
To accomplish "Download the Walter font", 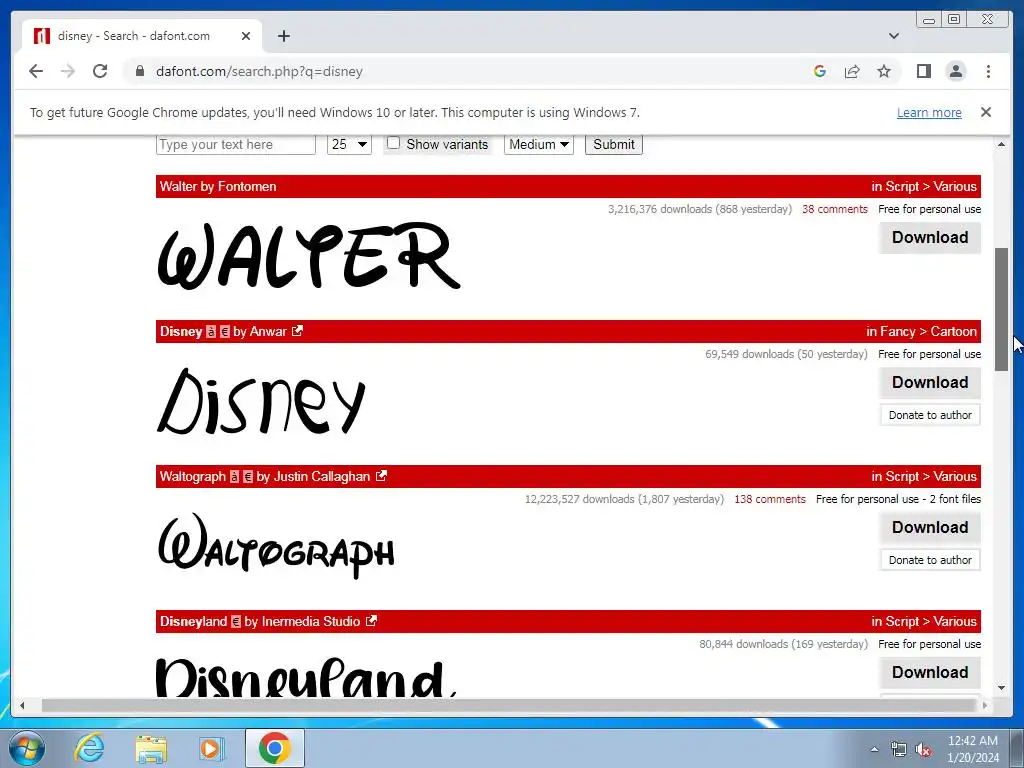I will tap(930, 238).
